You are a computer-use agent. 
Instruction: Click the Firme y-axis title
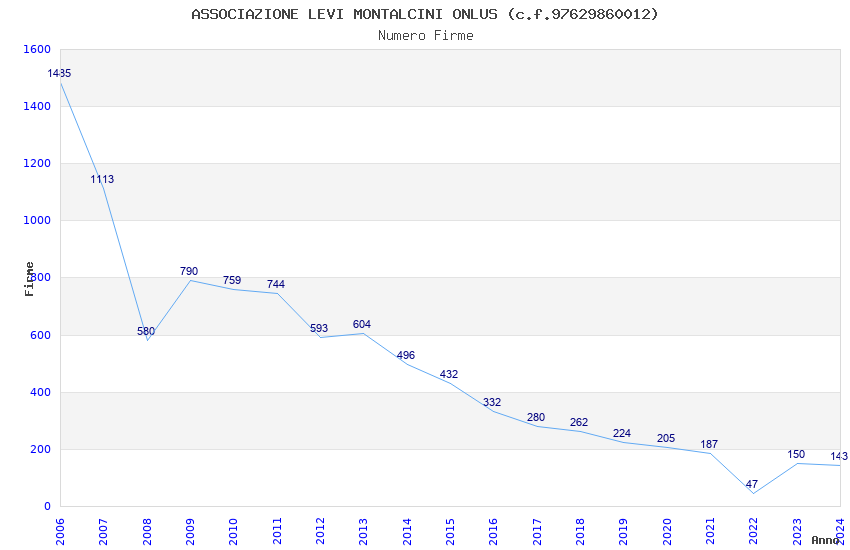pos(29,279)
